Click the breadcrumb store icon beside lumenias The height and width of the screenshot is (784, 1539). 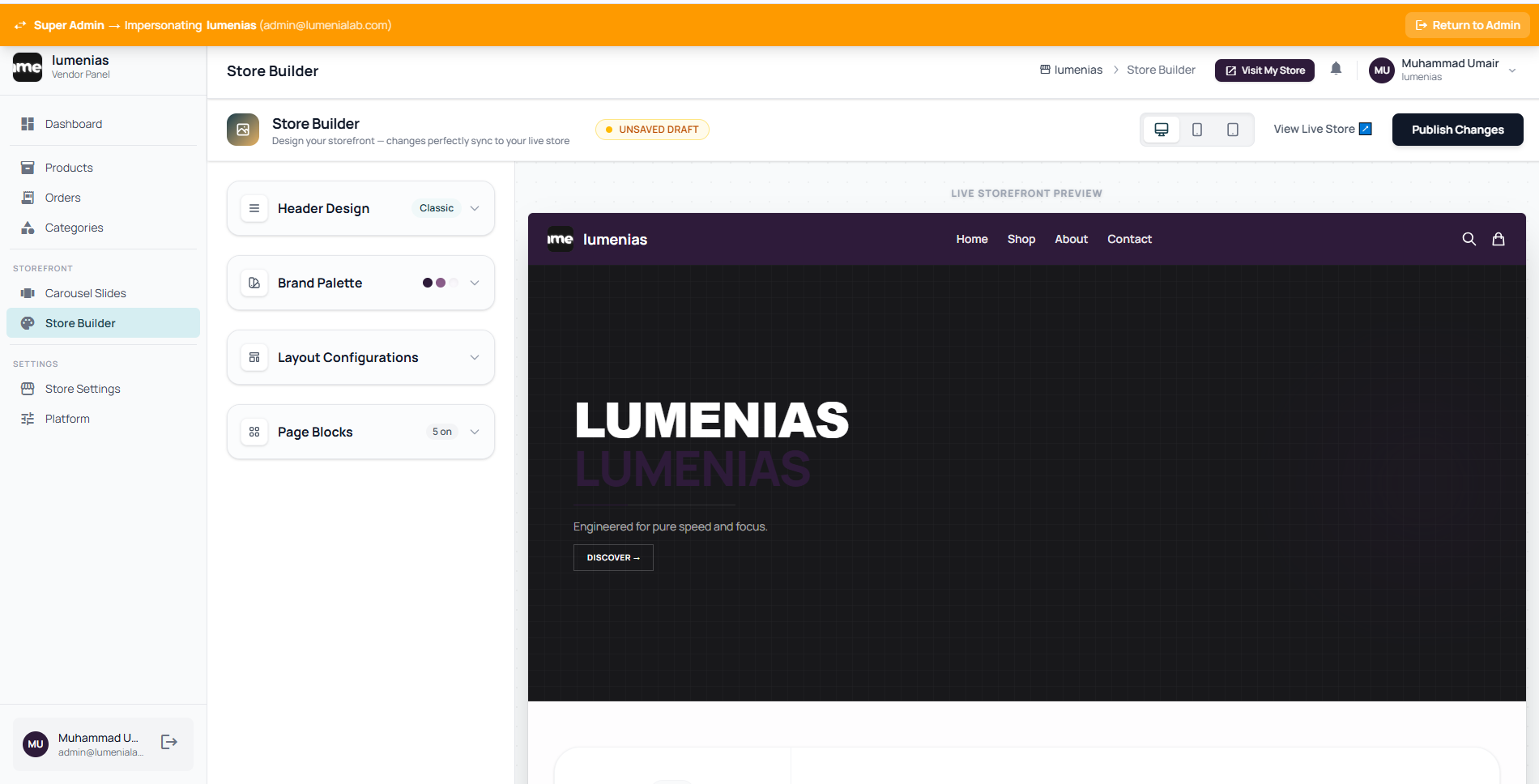(1045, 70)
